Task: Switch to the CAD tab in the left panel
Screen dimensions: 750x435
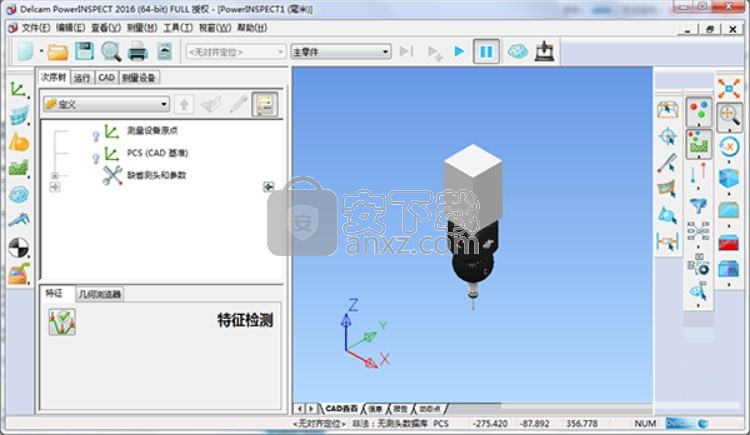Action: pos(106,78)
